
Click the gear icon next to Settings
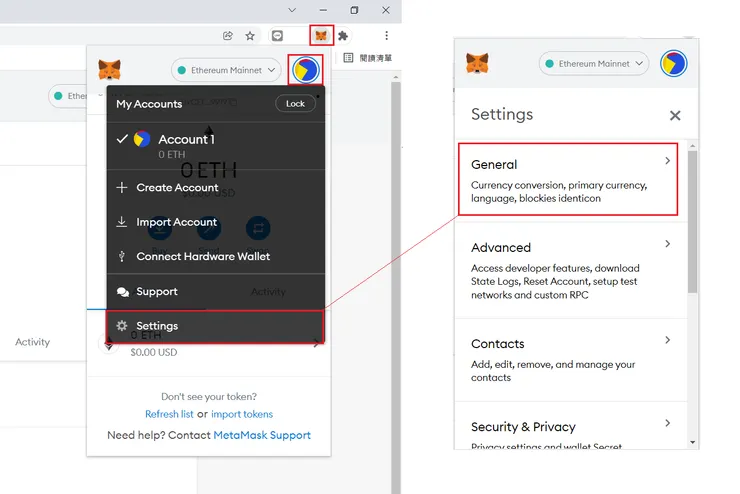122,326
